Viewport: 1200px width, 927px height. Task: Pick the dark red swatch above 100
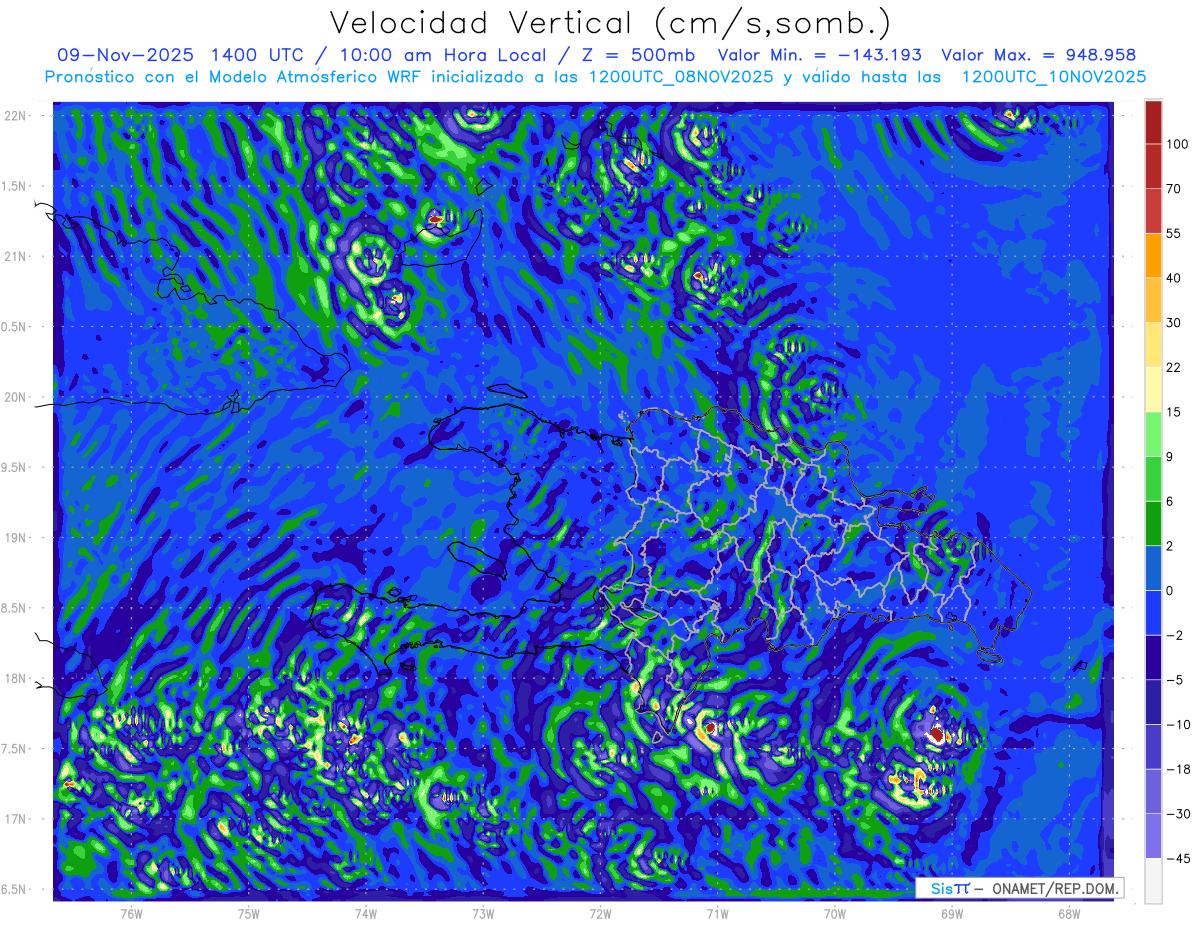coord(1154,122)
